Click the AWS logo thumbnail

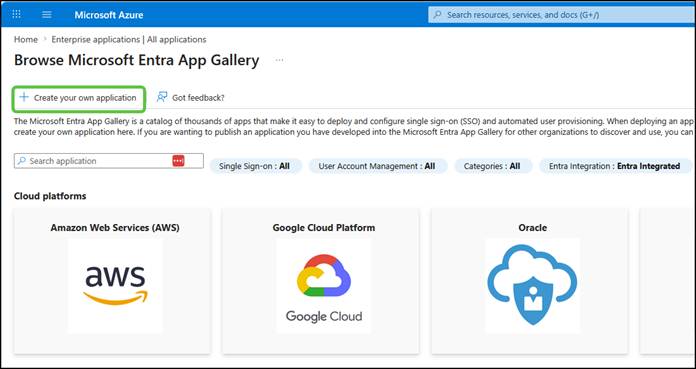pos(115,286)
